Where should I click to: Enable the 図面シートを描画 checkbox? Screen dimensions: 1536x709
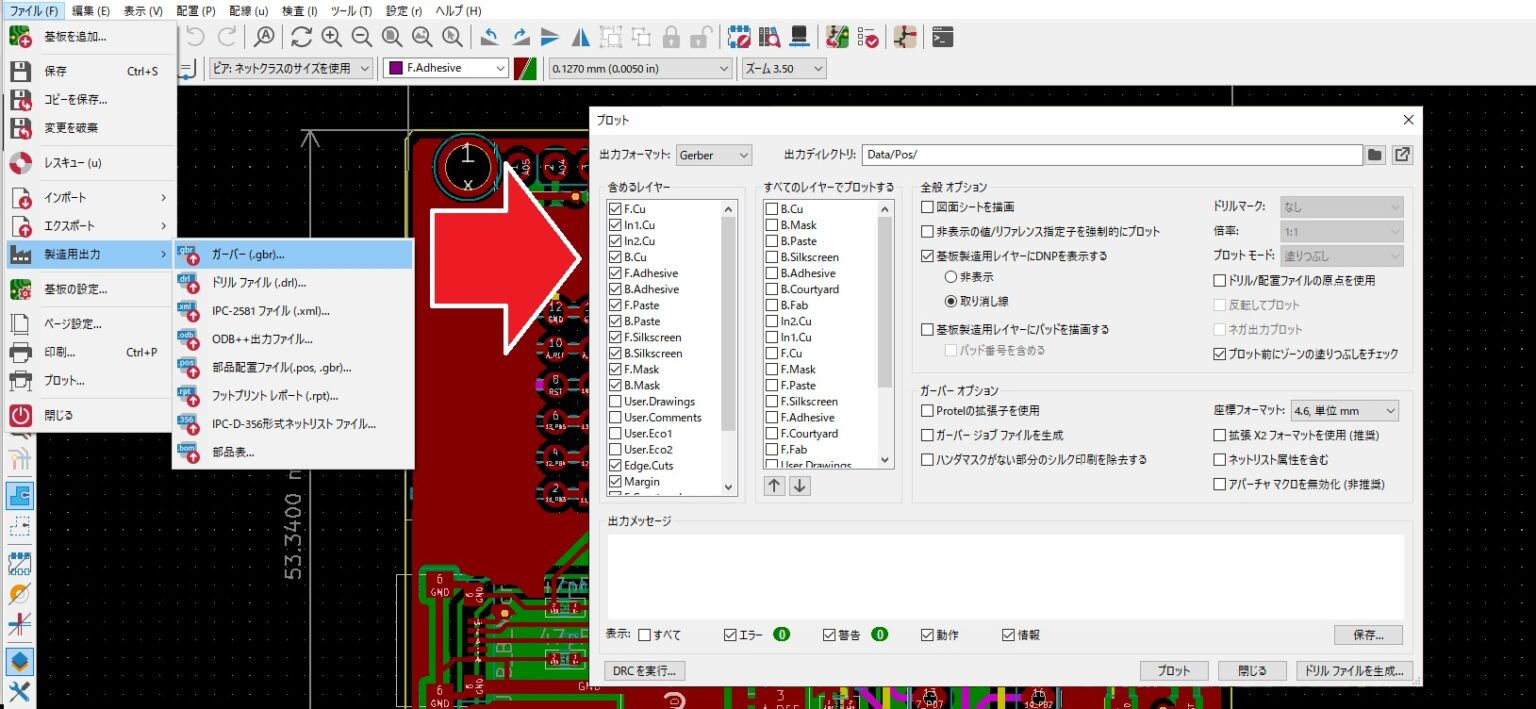pyautogui.click(x=928, y=206)
